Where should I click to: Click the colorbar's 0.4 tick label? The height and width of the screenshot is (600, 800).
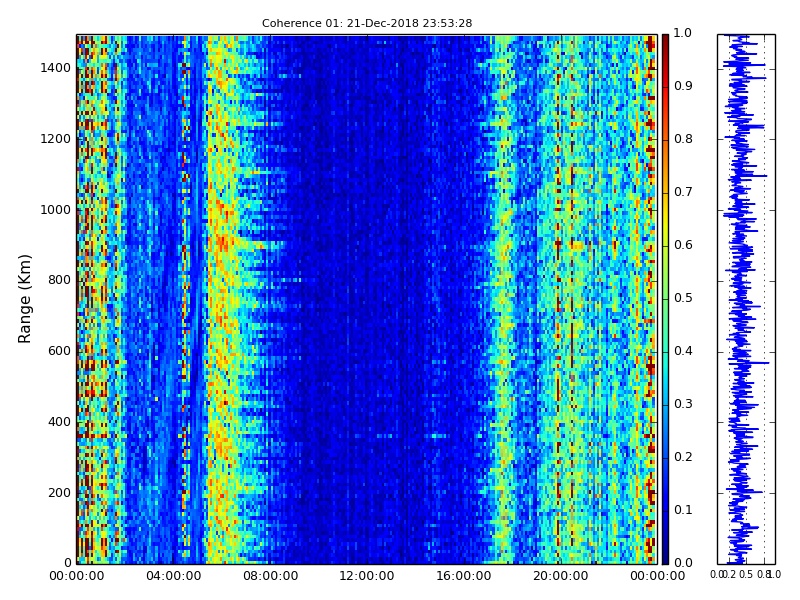(x=683, y=351)
